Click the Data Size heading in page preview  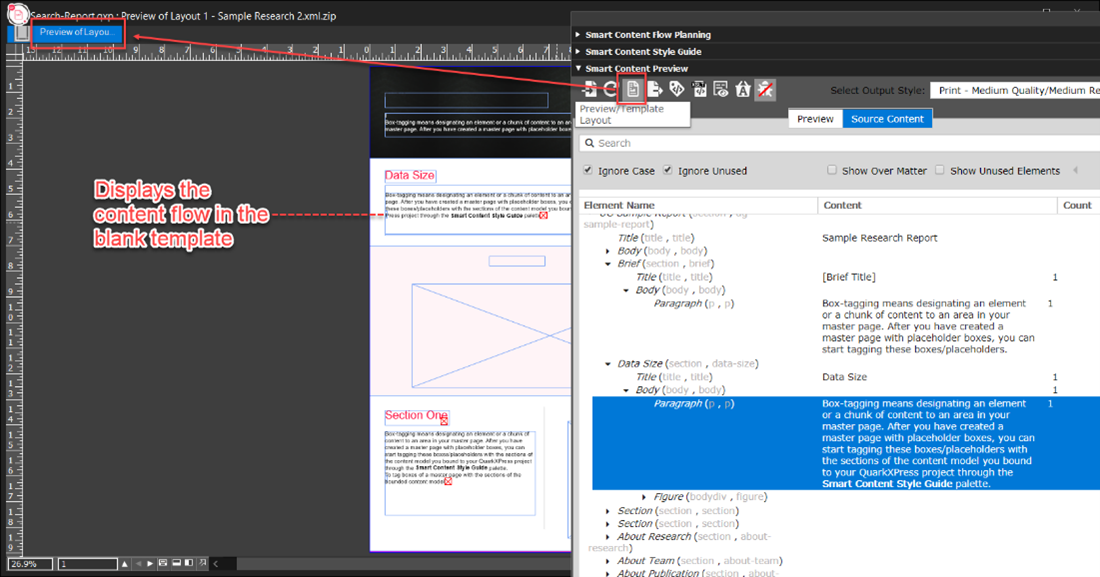[410, 175]
